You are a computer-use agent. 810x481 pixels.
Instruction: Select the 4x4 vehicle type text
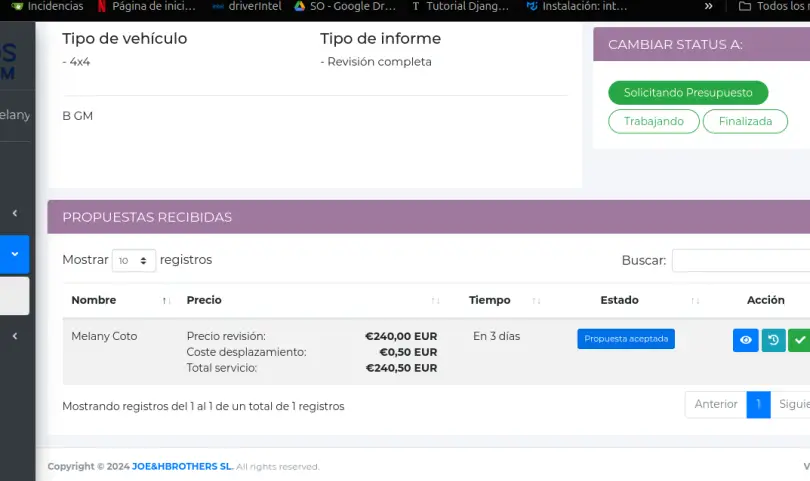click(80, 62)
